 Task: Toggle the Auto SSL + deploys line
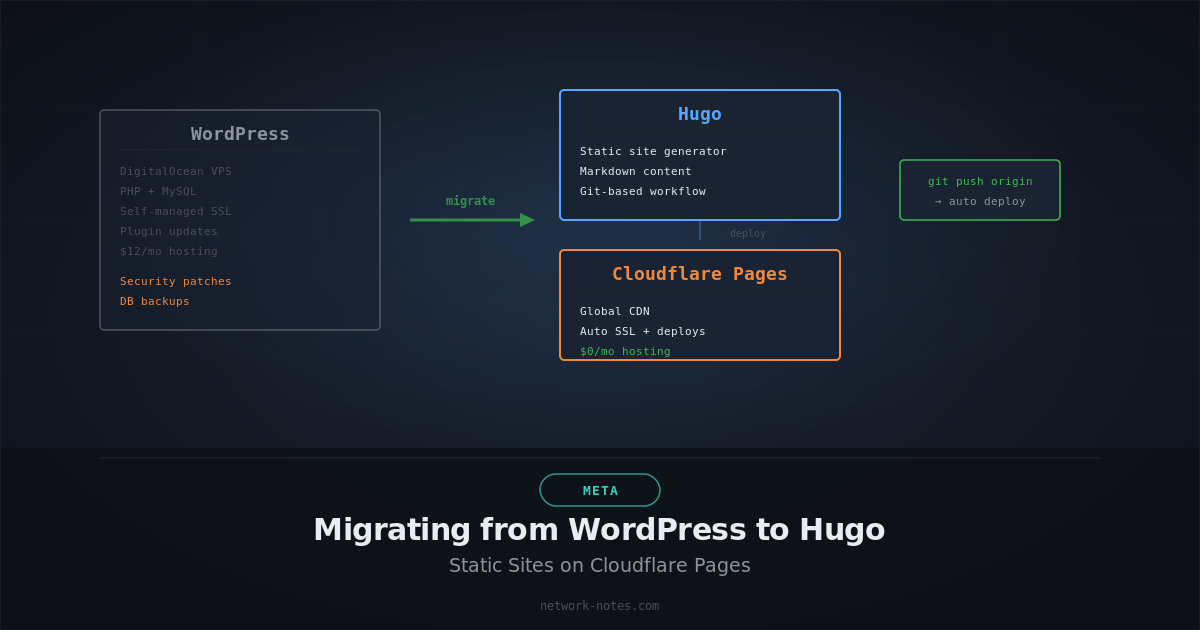[643, 331]
